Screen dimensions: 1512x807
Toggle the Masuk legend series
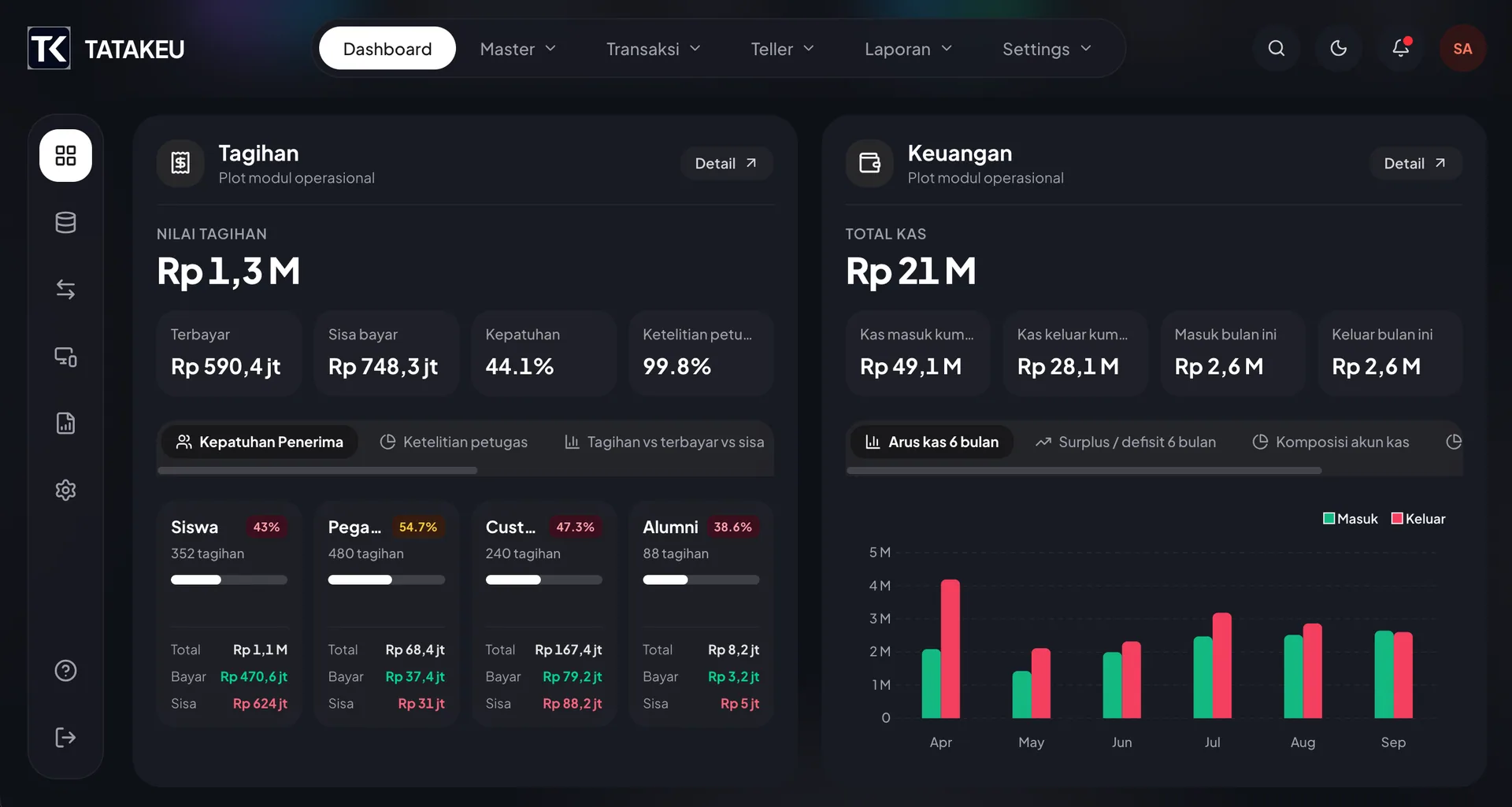(x=1351, y=519)
